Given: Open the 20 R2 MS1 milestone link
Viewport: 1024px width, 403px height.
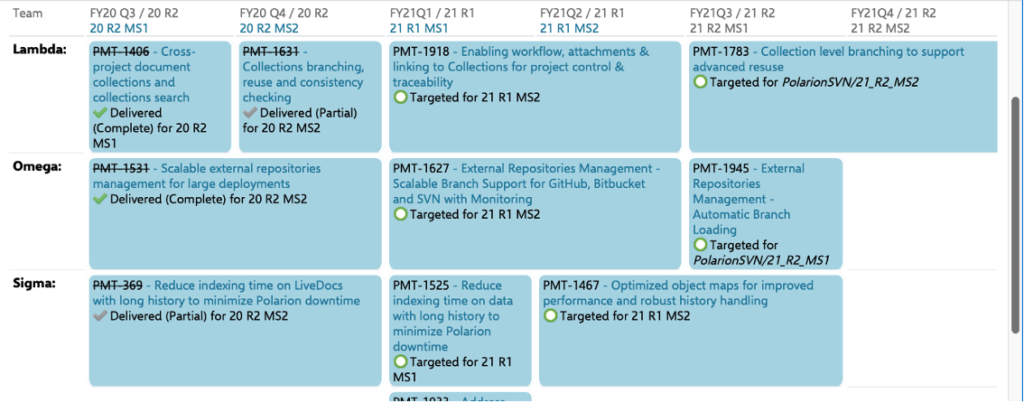Looking at the screenshot, I should pyautogui.click(x=121, y=28).
